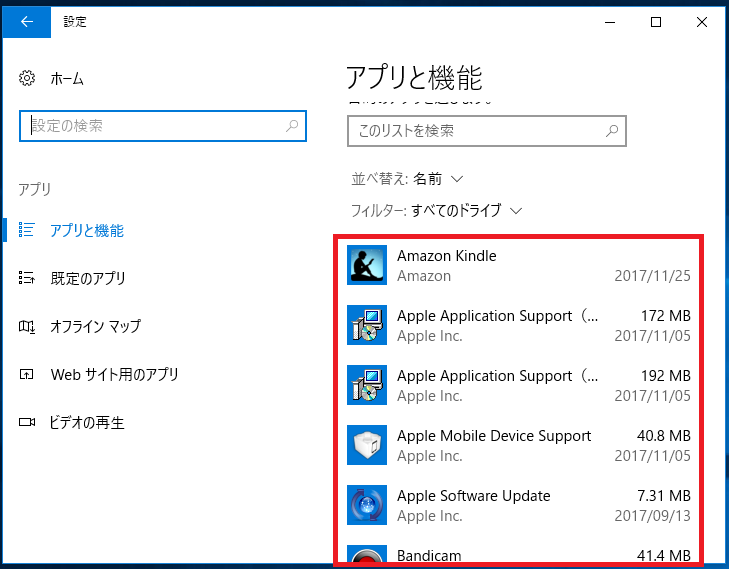
Task: Close the 設定 window
Action: 702,22
